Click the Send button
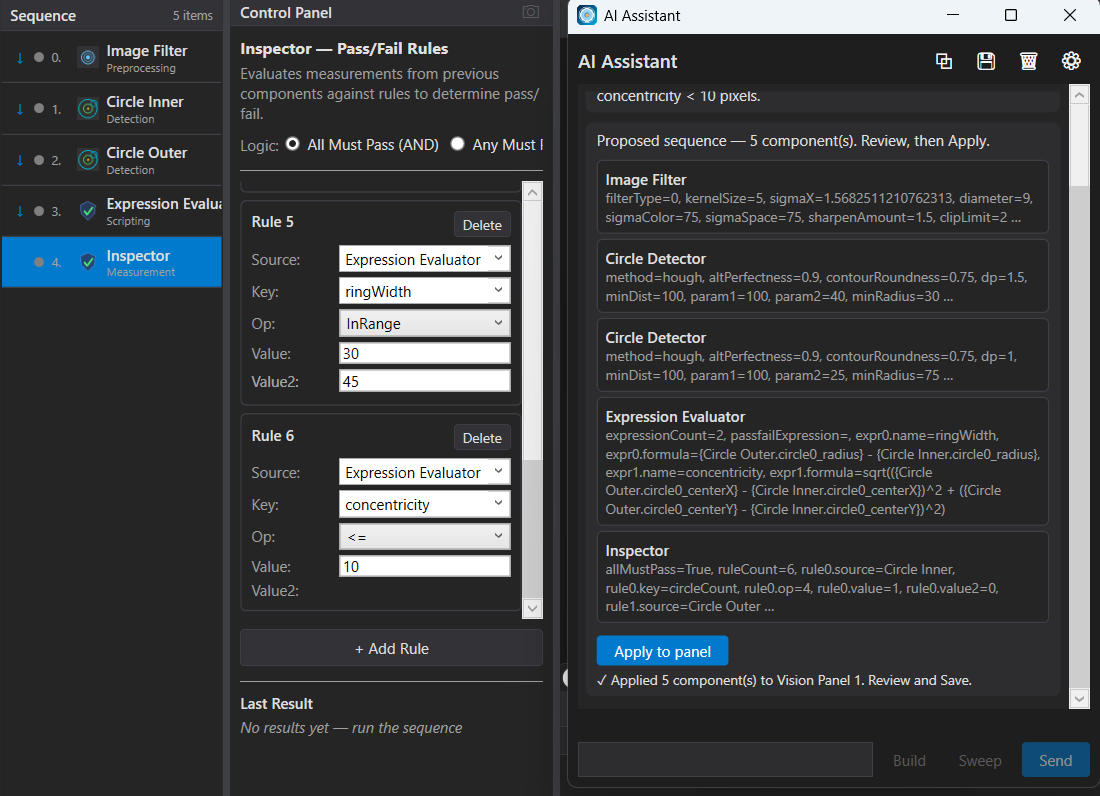1100x796 pixels. 1055,760
